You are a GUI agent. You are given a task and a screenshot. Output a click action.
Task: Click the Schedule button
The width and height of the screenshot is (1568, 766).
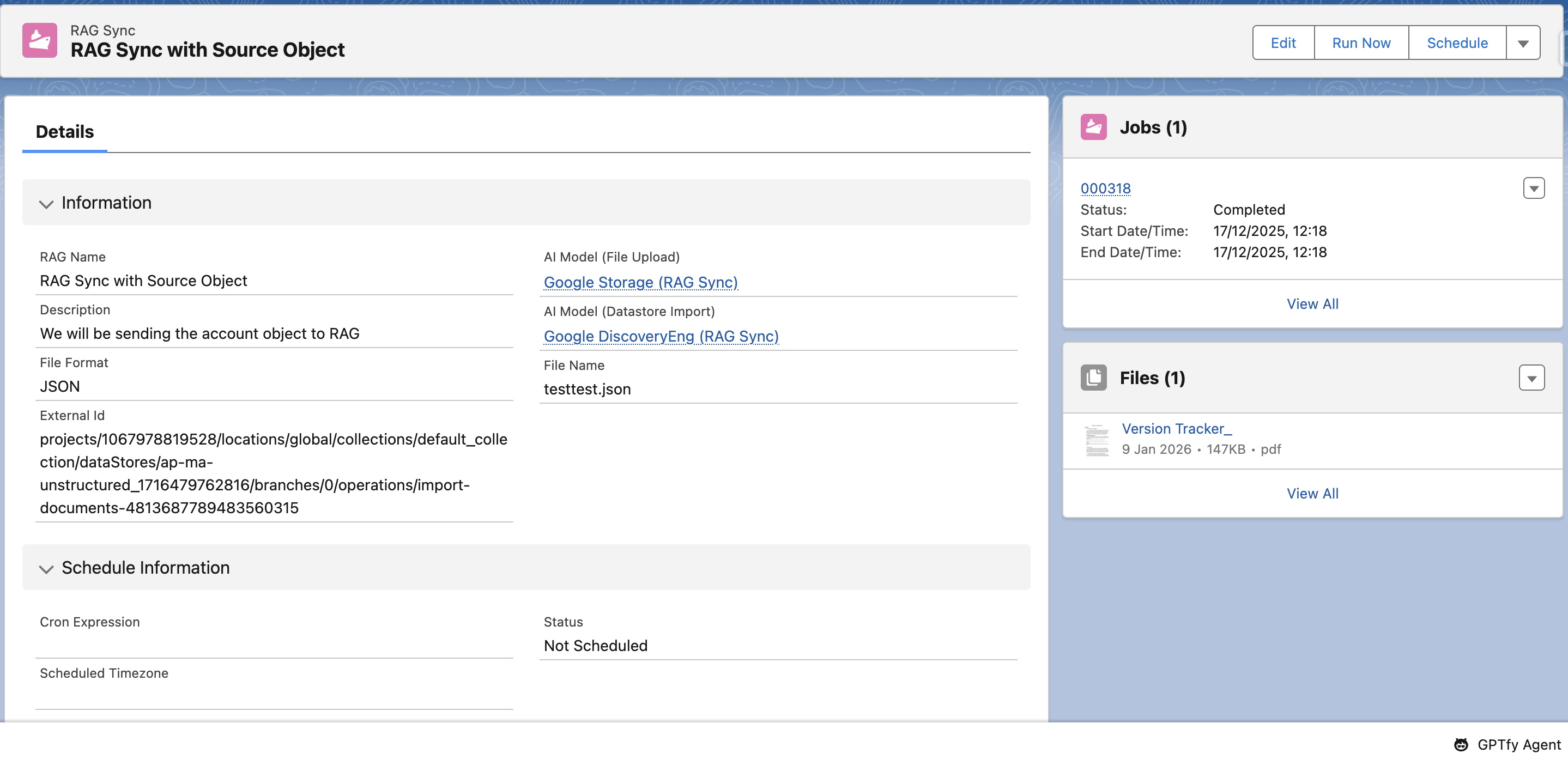coord(1457,43)
